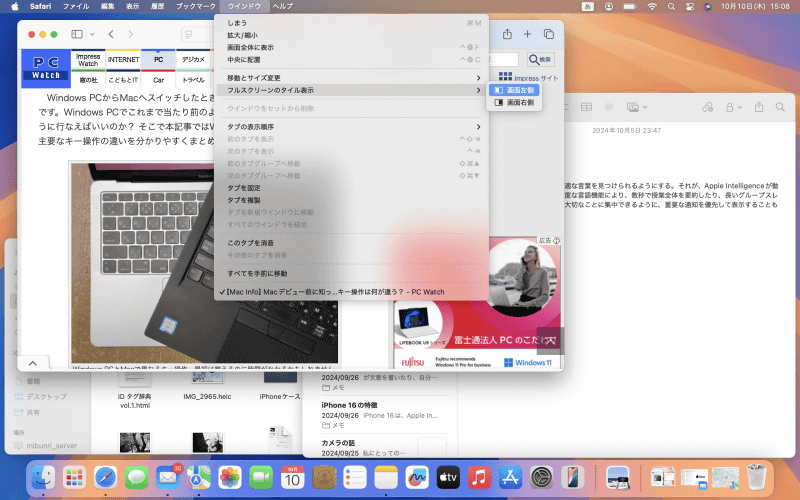This screenshot has height=500, width=800.
Task: Open Safari sidebar dropdown chevron
Action: [92, 34]
